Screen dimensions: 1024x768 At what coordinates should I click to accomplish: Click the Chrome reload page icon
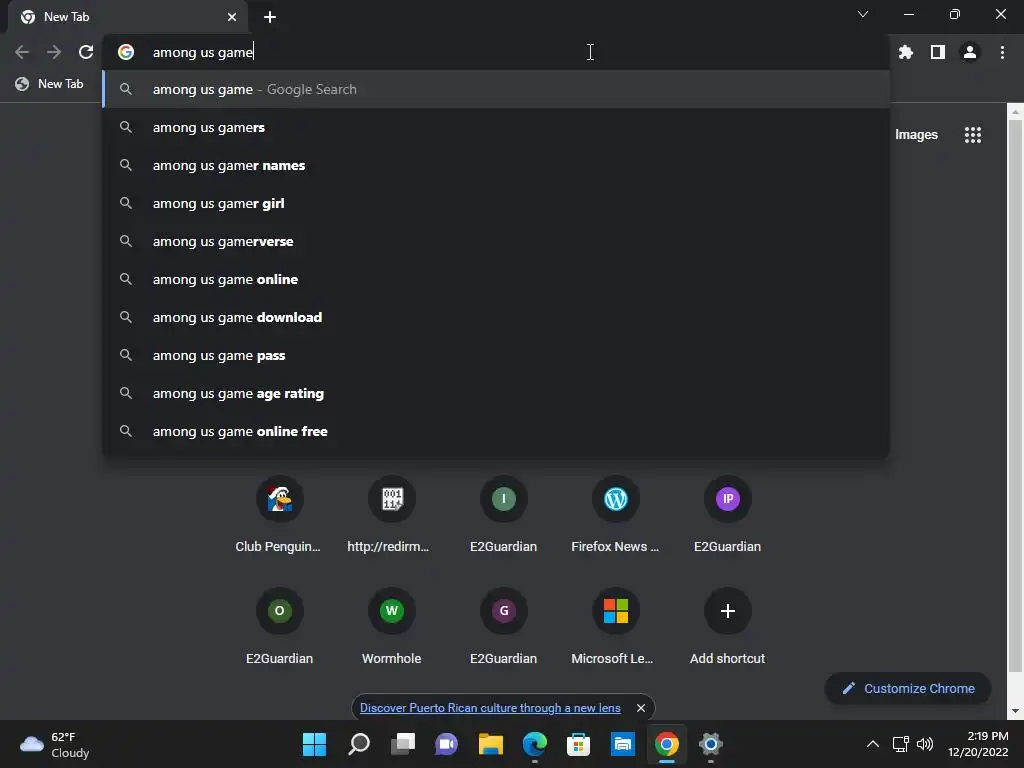[x=86, y=52]
